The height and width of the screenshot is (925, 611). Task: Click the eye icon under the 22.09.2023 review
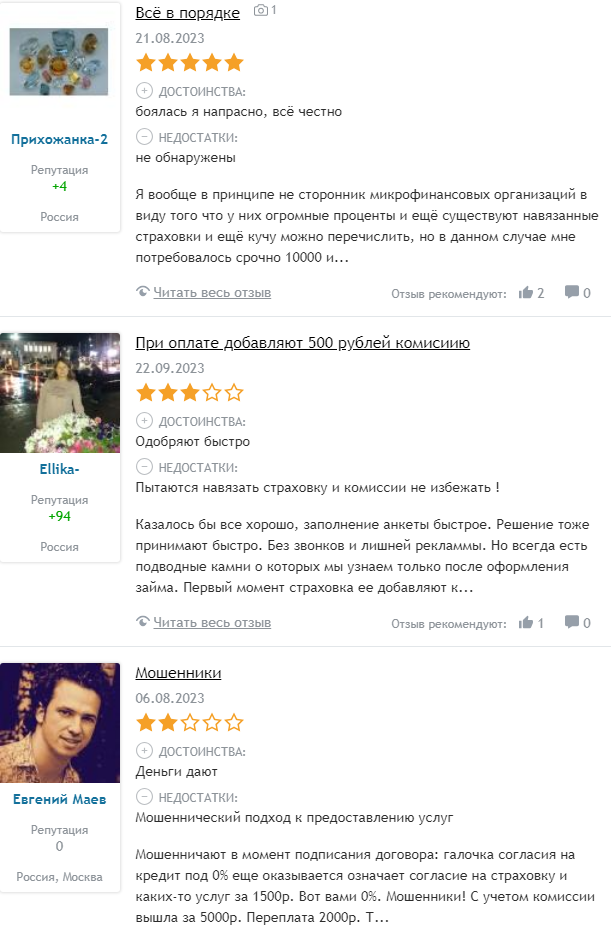click(142, 621)
